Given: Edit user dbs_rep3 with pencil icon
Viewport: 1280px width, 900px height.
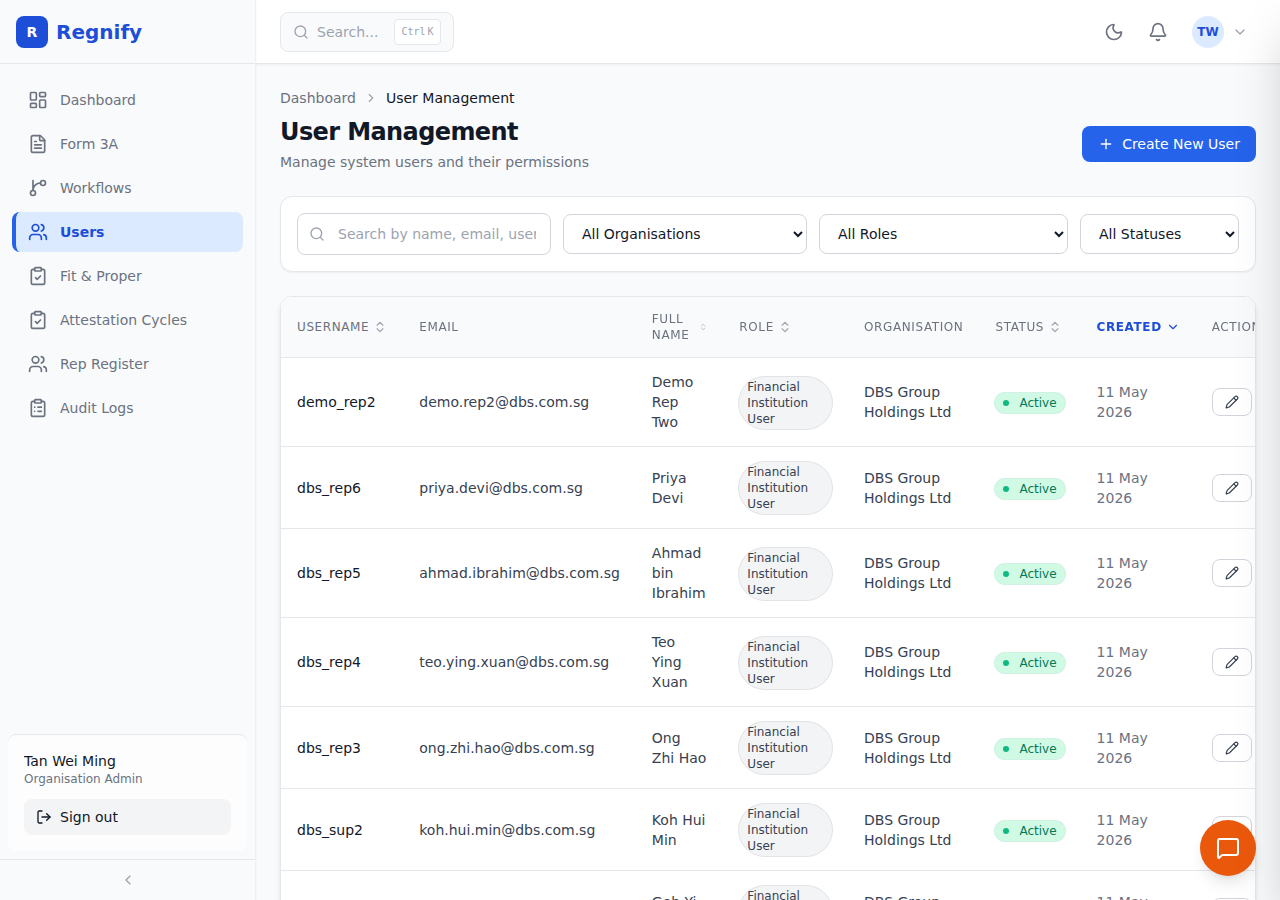Looking at the screenshot, I should 1232,748.
